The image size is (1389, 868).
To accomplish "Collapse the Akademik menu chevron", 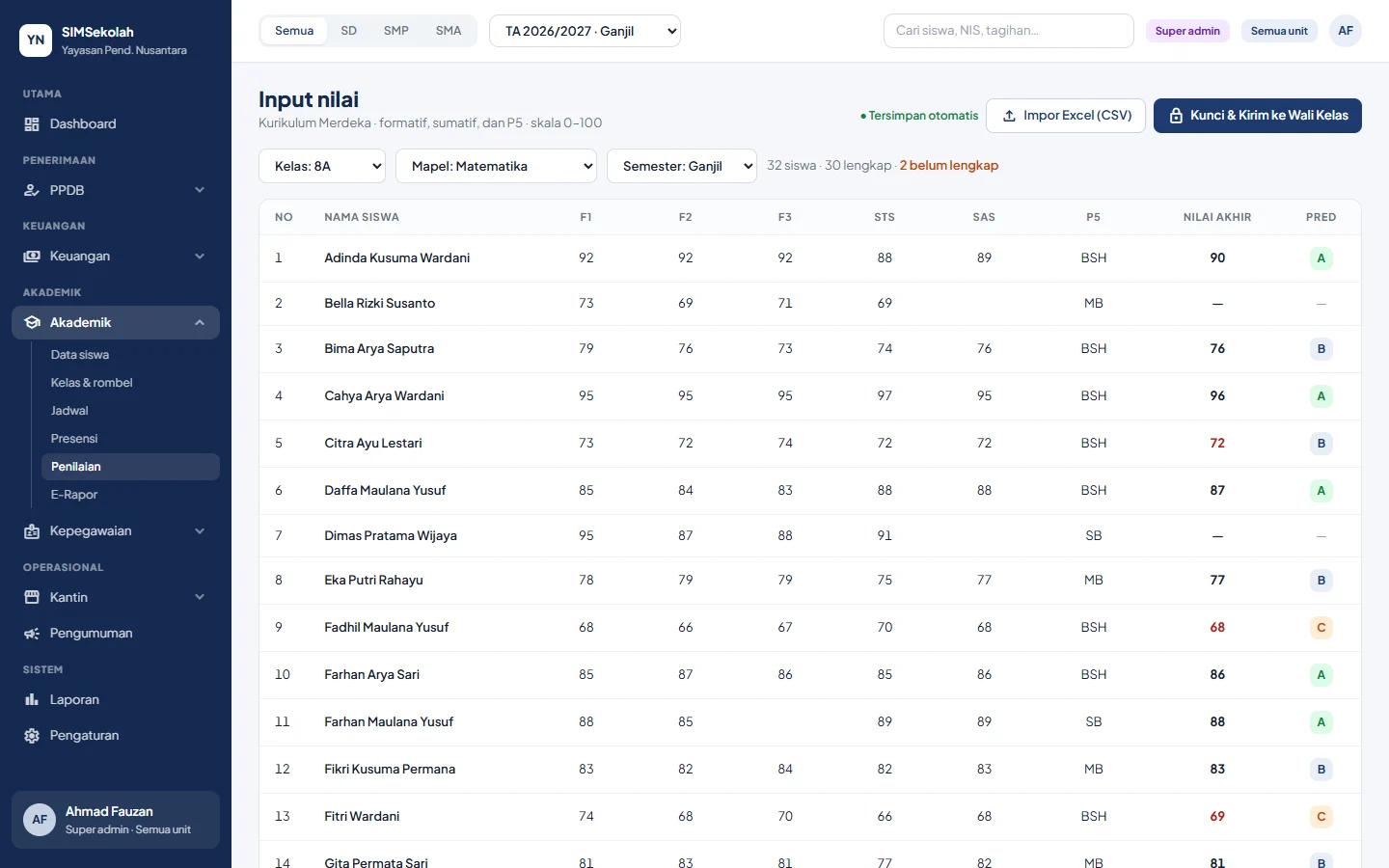I will (200, 323).
